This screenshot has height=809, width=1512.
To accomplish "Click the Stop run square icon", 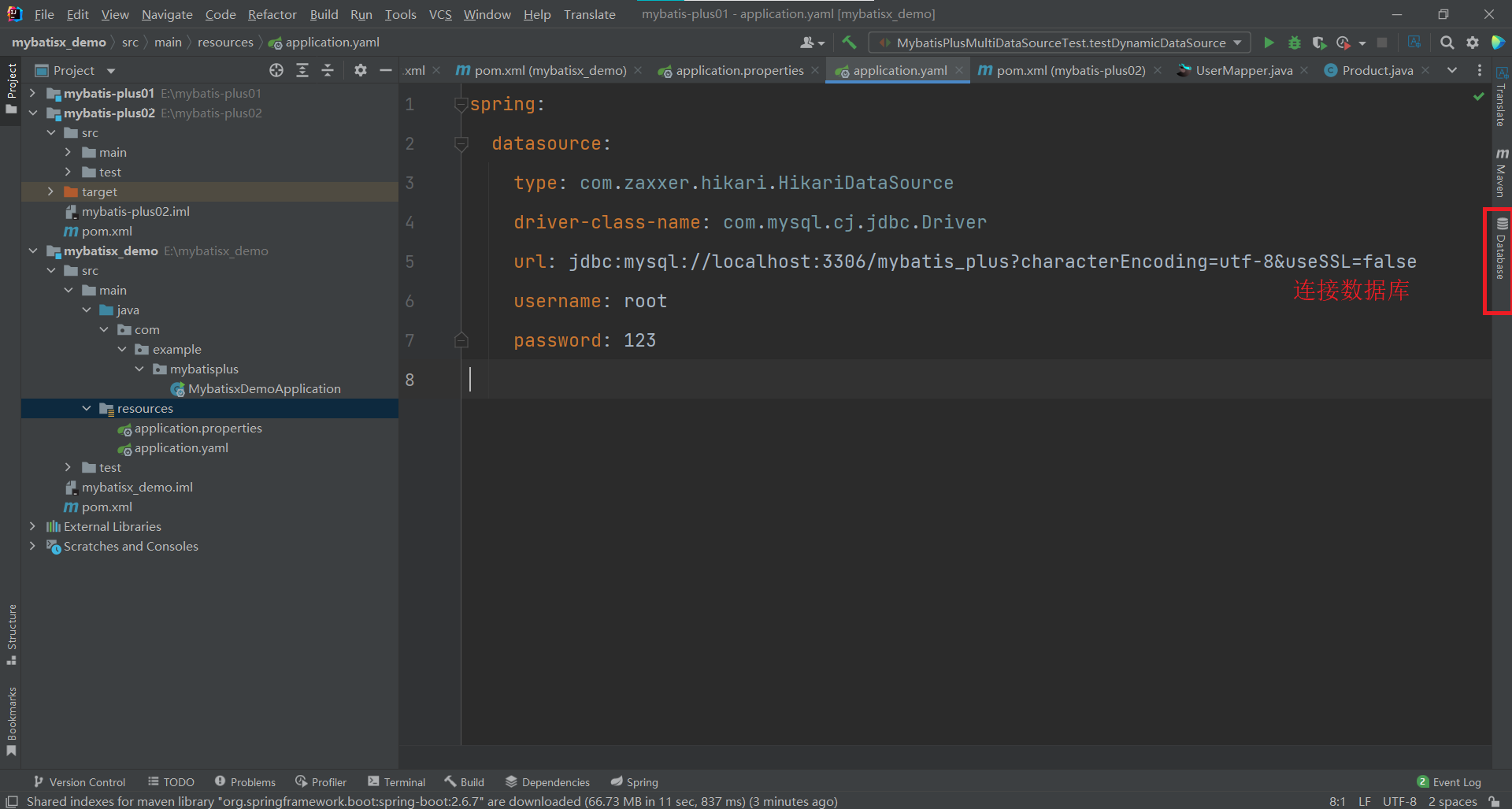I will (1382, 43).
